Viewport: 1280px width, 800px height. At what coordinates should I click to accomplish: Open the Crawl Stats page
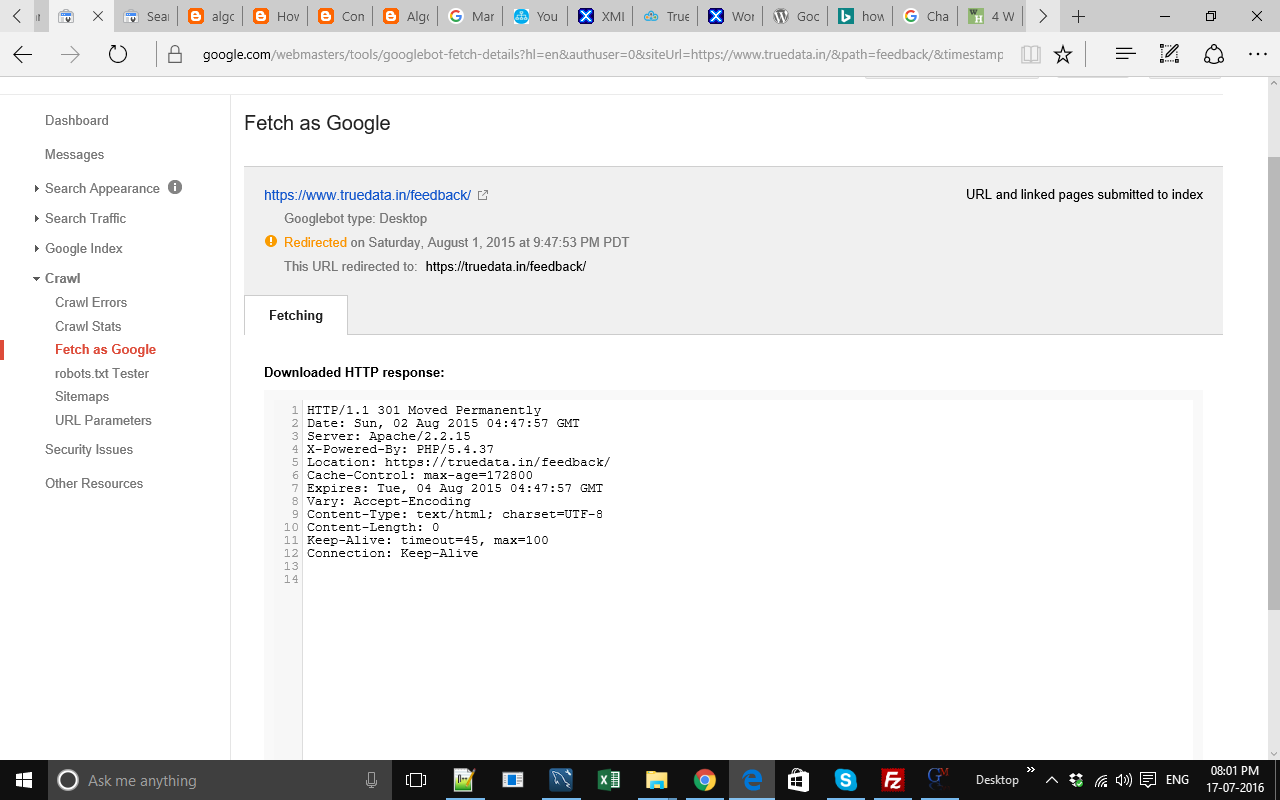[x=88, y=326]
